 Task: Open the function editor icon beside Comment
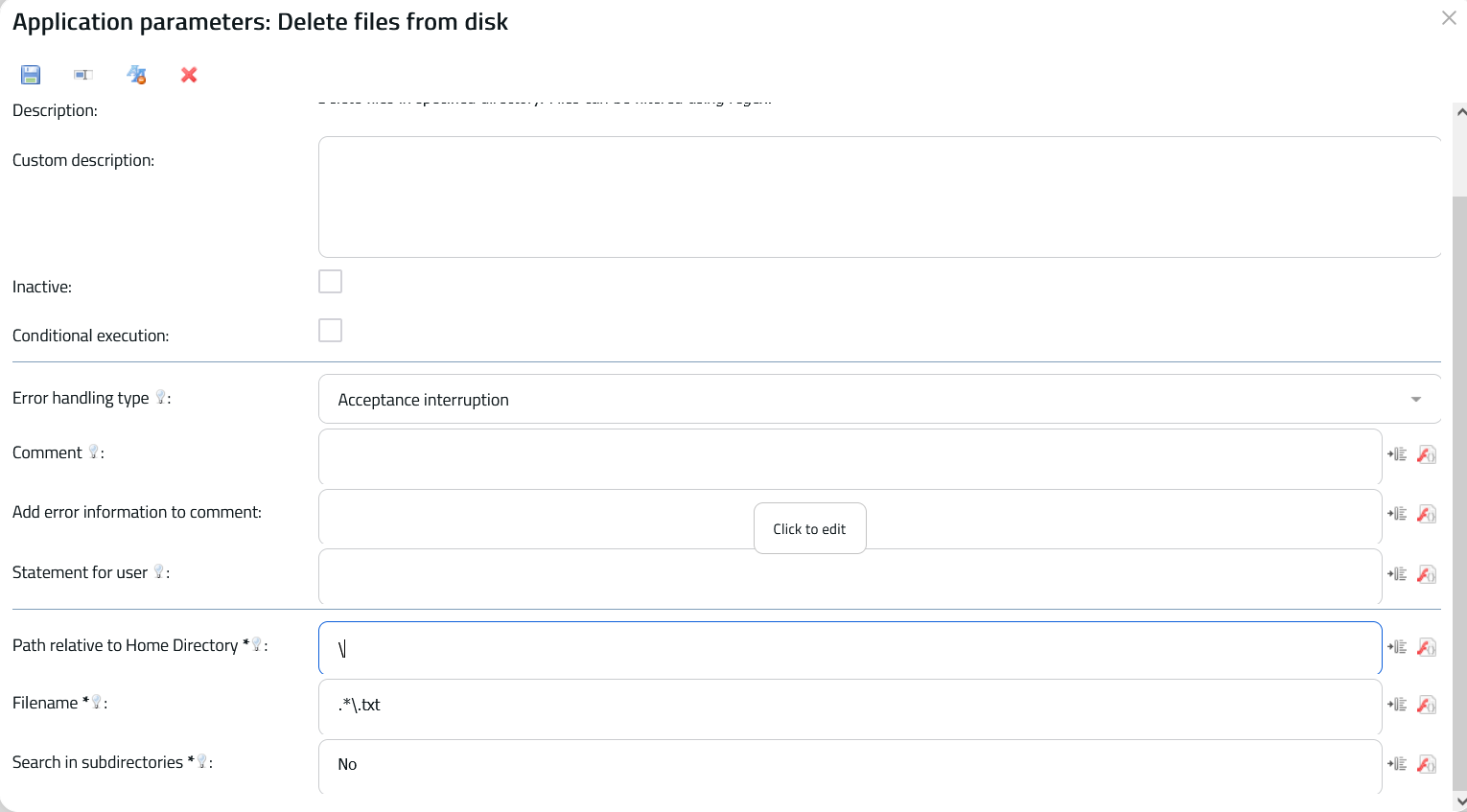tap(1427, 454)
